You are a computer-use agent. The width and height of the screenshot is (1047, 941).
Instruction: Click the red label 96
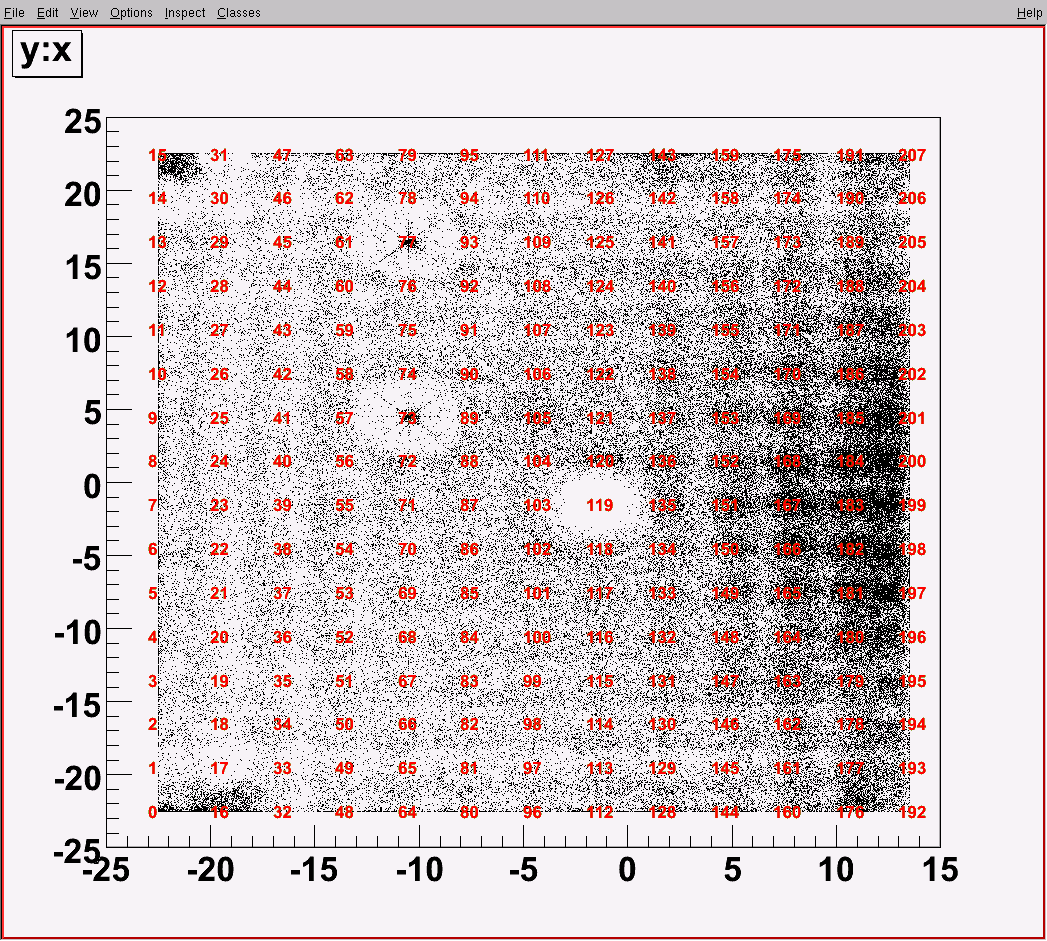(532, 813)
